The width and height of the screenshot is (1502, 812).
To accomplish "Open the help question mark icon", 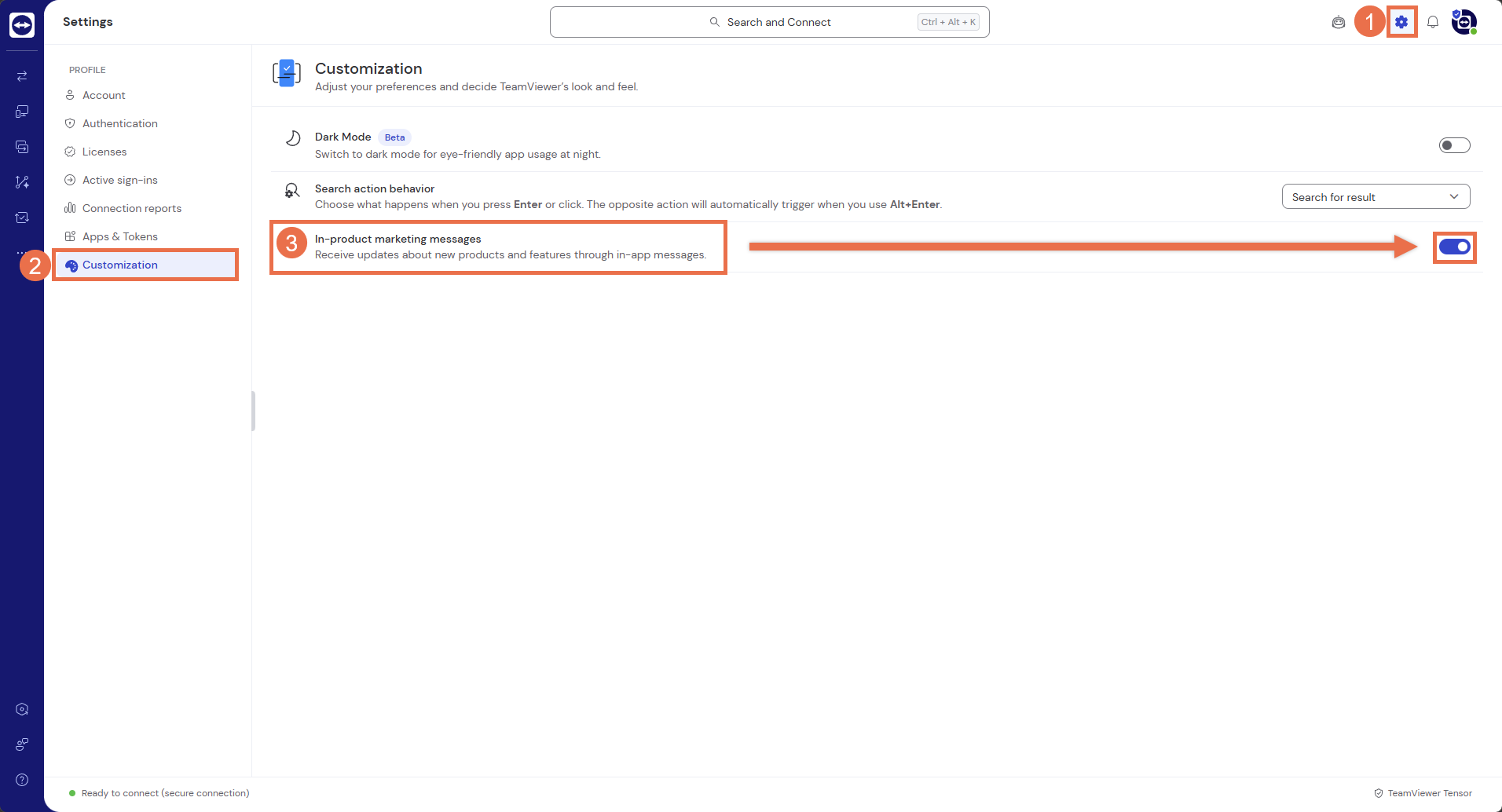I will click(22, 780).
